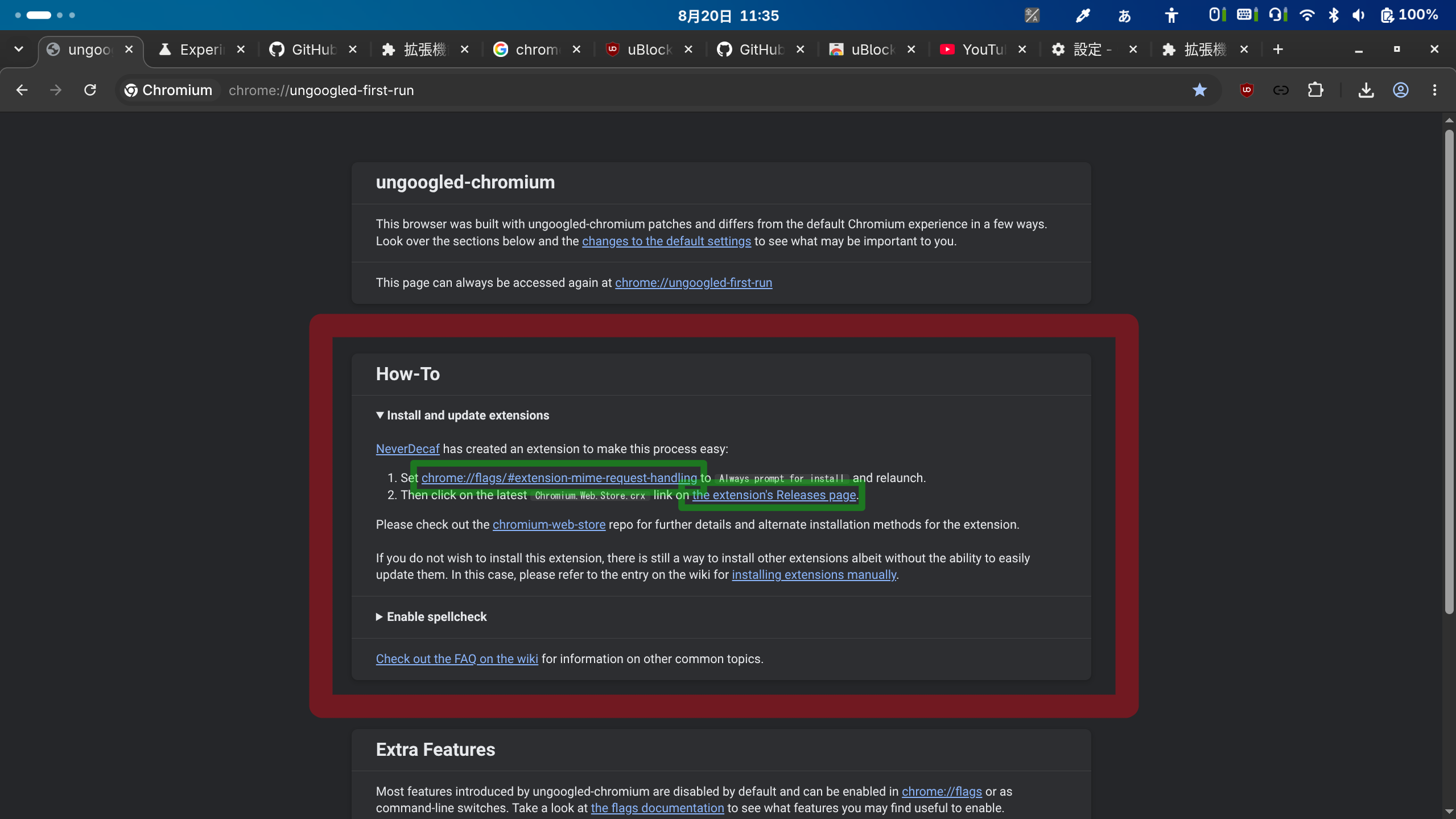Open the profile account menu

(1400, 90)
